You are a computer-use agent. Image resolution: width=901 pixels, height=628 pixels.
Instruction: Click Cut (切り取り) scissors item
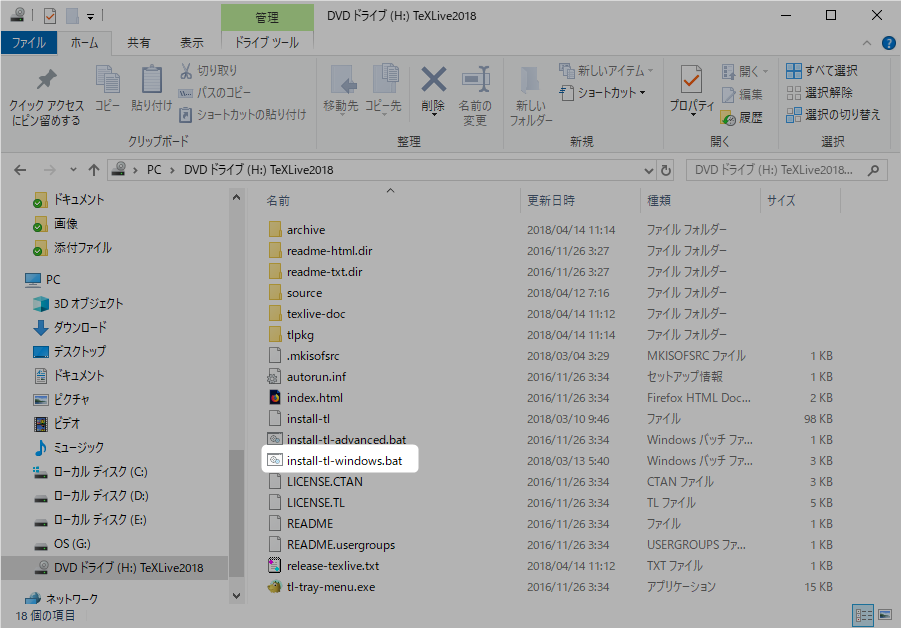[x=208, y=71]
